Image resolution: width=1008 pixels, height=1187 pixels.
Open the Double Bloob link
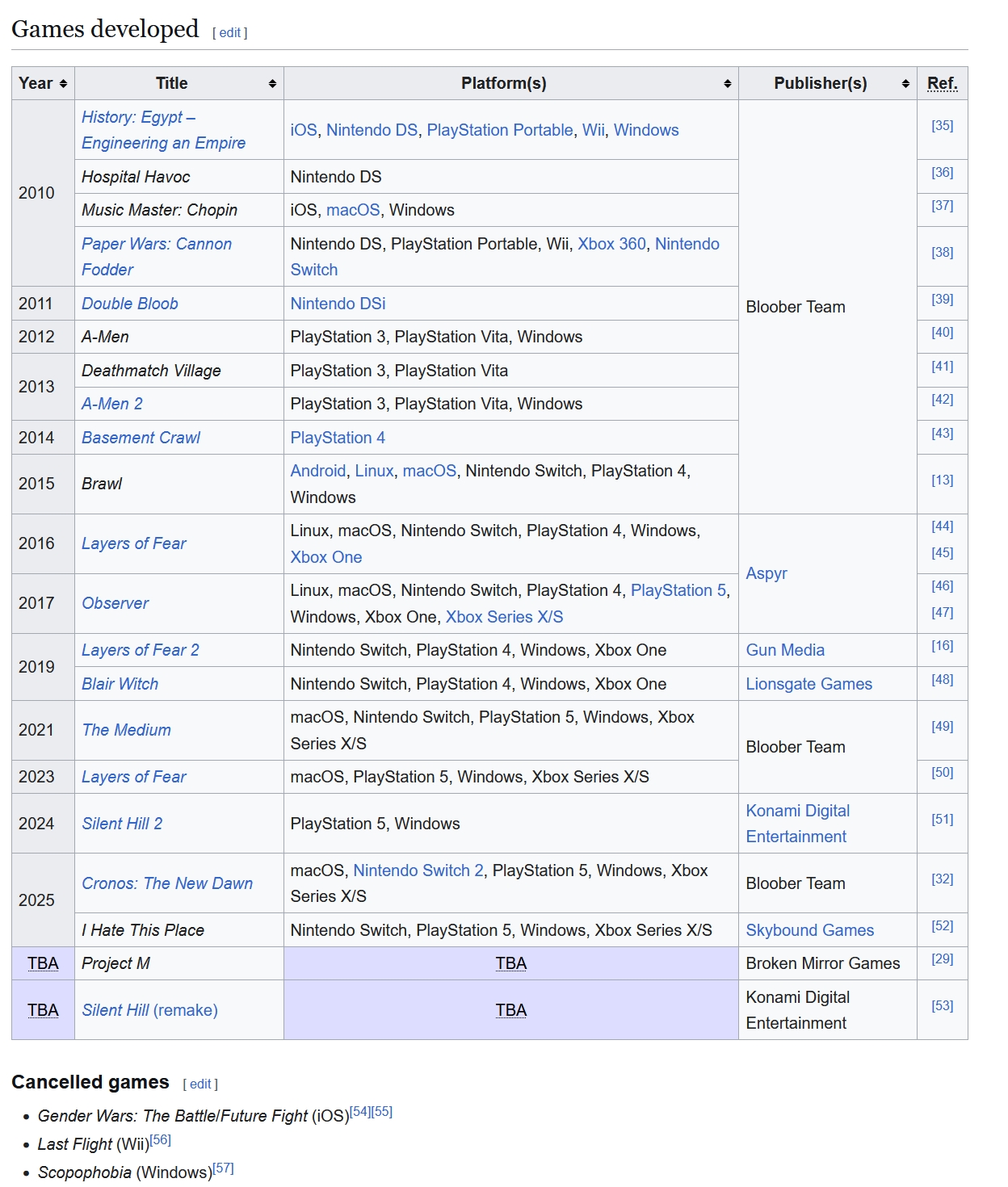130,304
